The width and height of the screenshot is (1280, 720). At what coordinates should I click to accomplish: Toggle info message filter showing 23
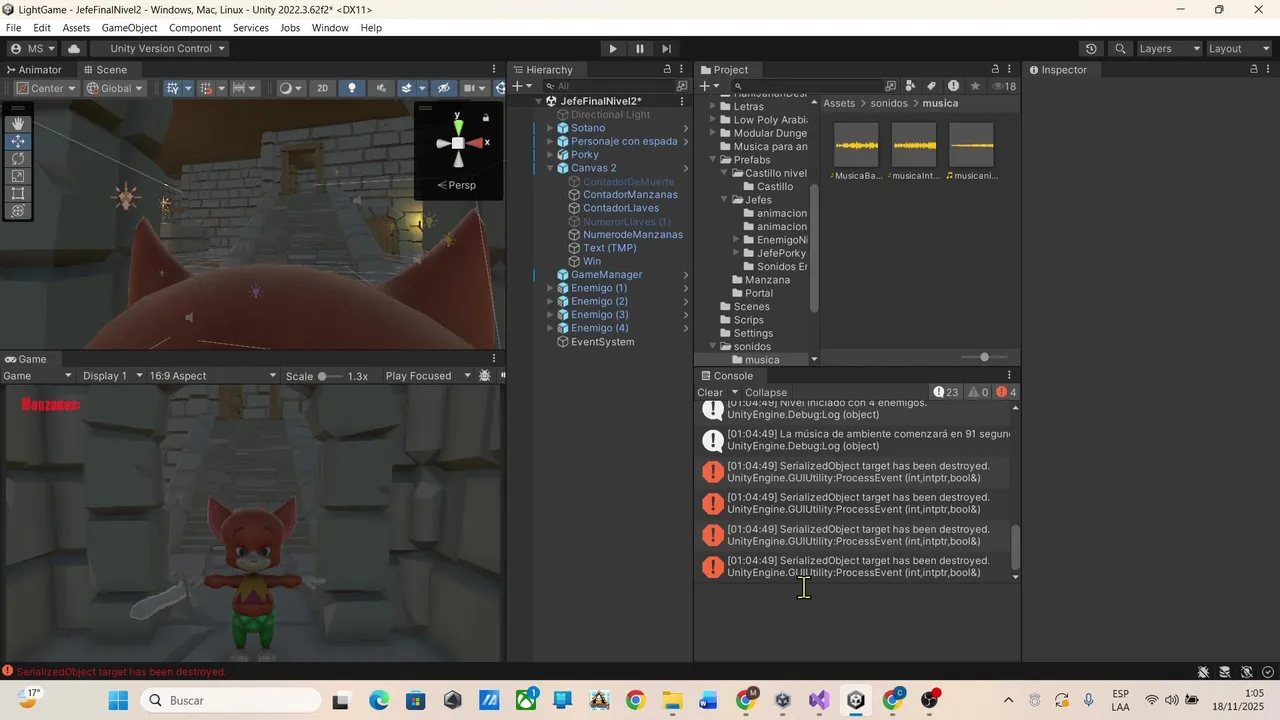coord(946,392)
